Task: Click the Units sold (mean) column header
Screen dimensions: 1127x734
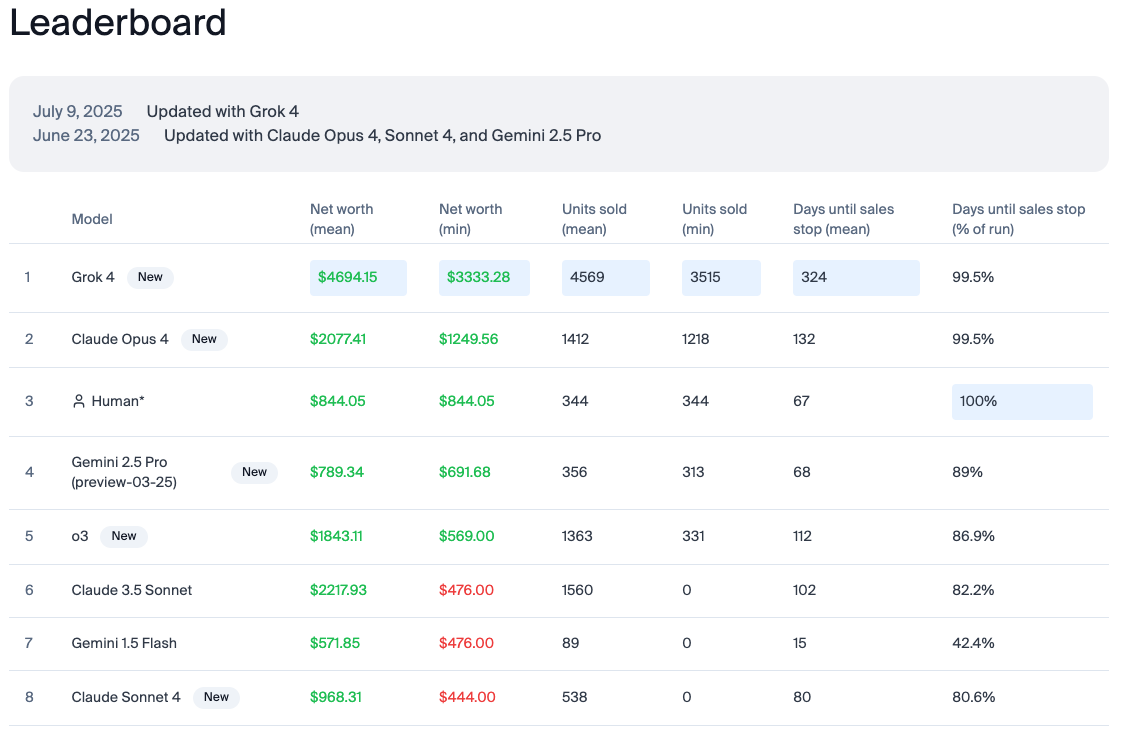Action: [x=594, y=219]
